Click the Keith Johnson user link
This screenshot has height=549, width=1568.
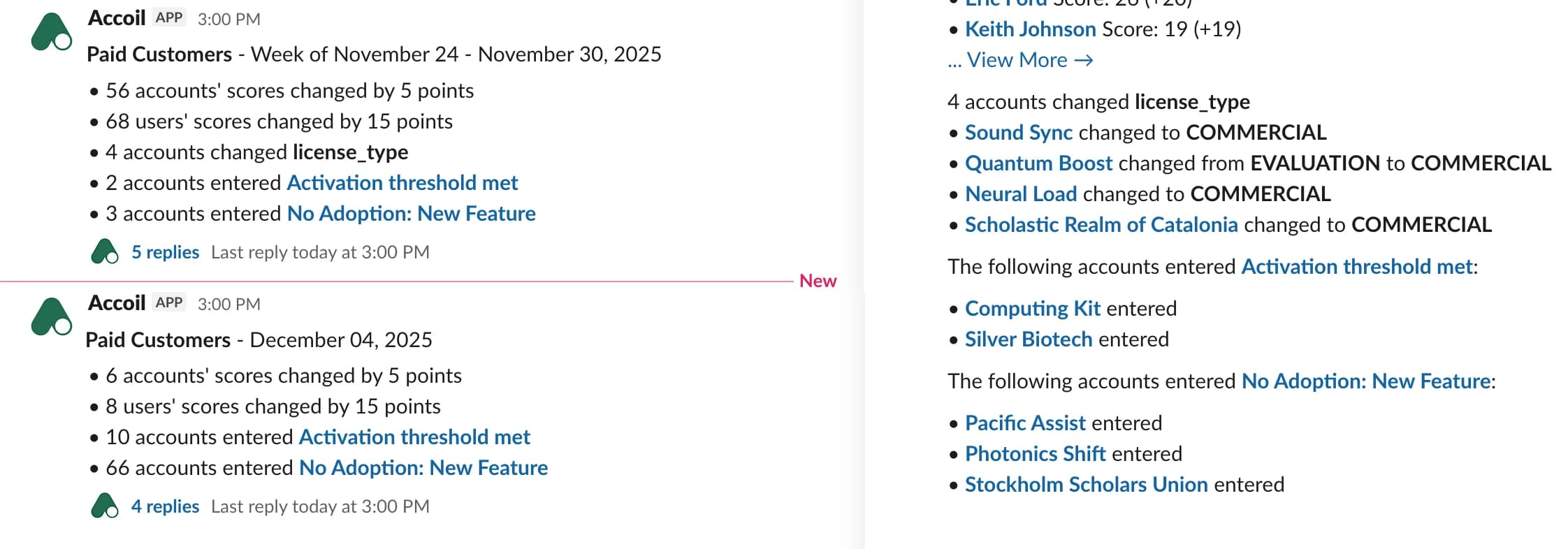click(1029, 29)
